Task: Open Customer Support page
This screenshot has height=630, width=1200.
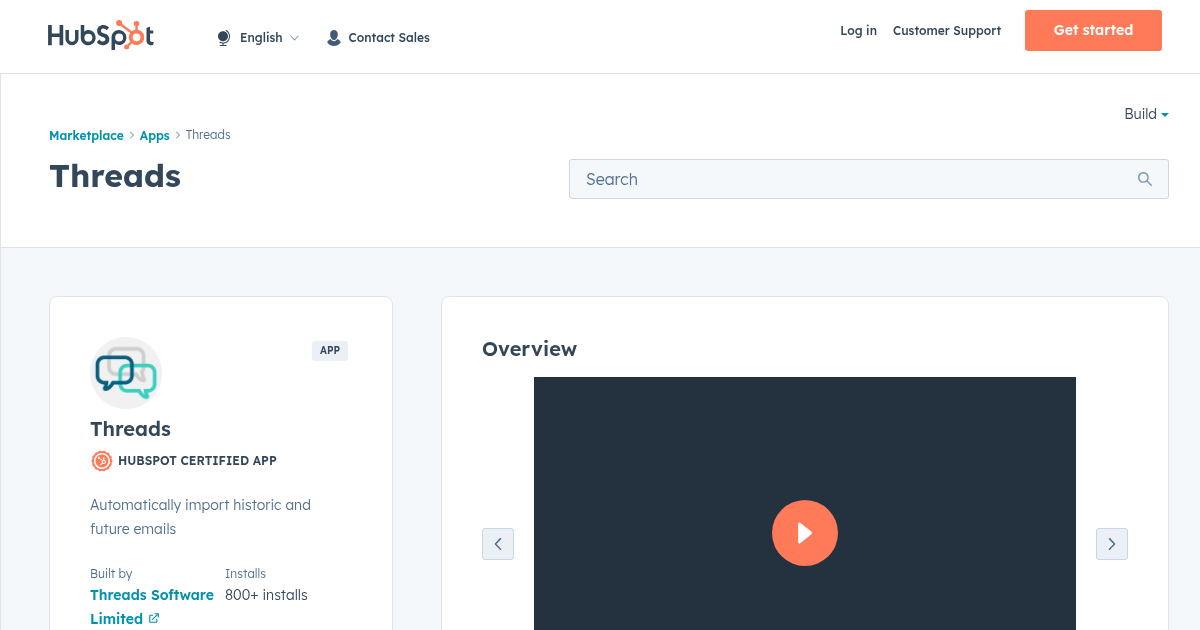Action: click(946, 31)
